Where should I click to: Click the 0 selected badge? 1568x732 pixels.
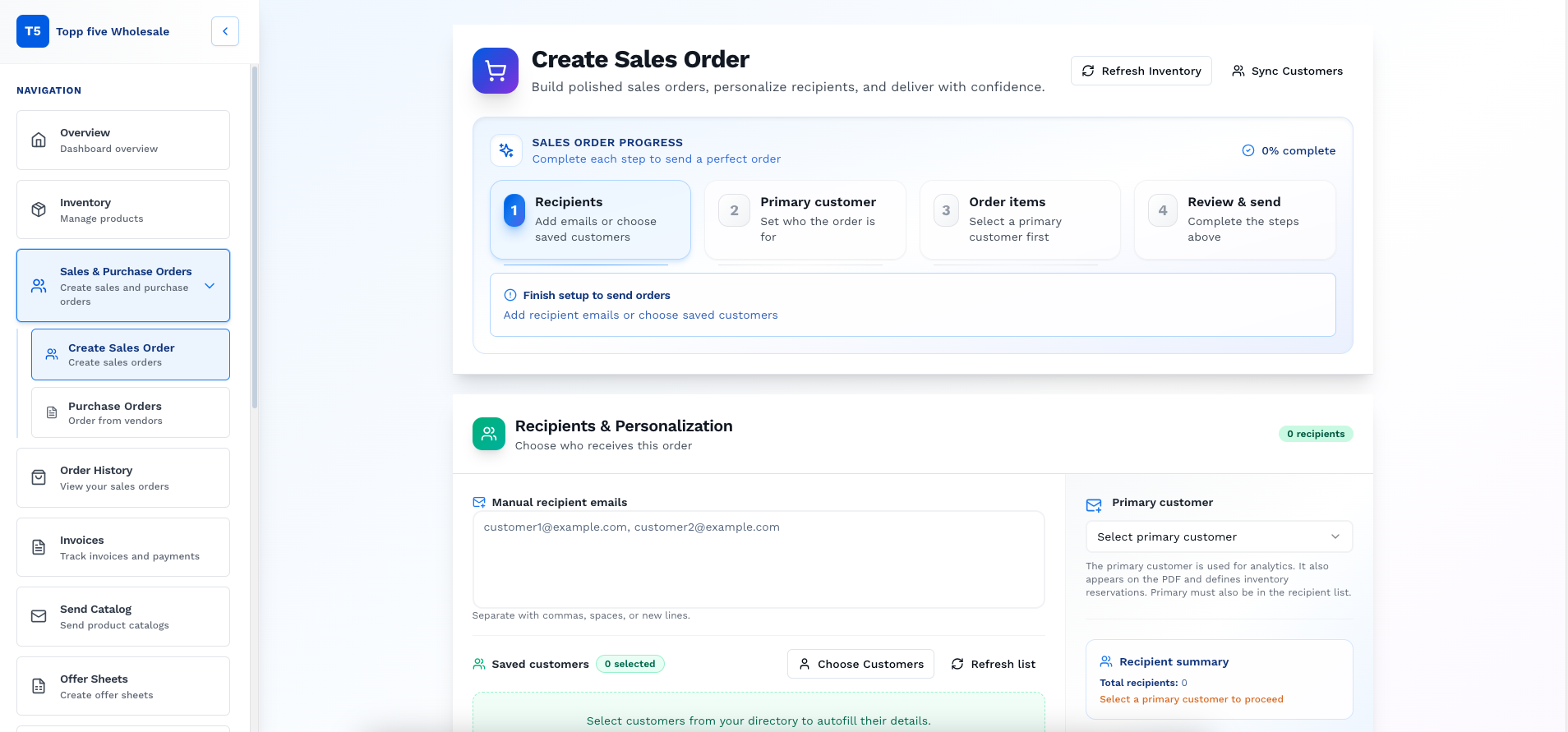630,664
